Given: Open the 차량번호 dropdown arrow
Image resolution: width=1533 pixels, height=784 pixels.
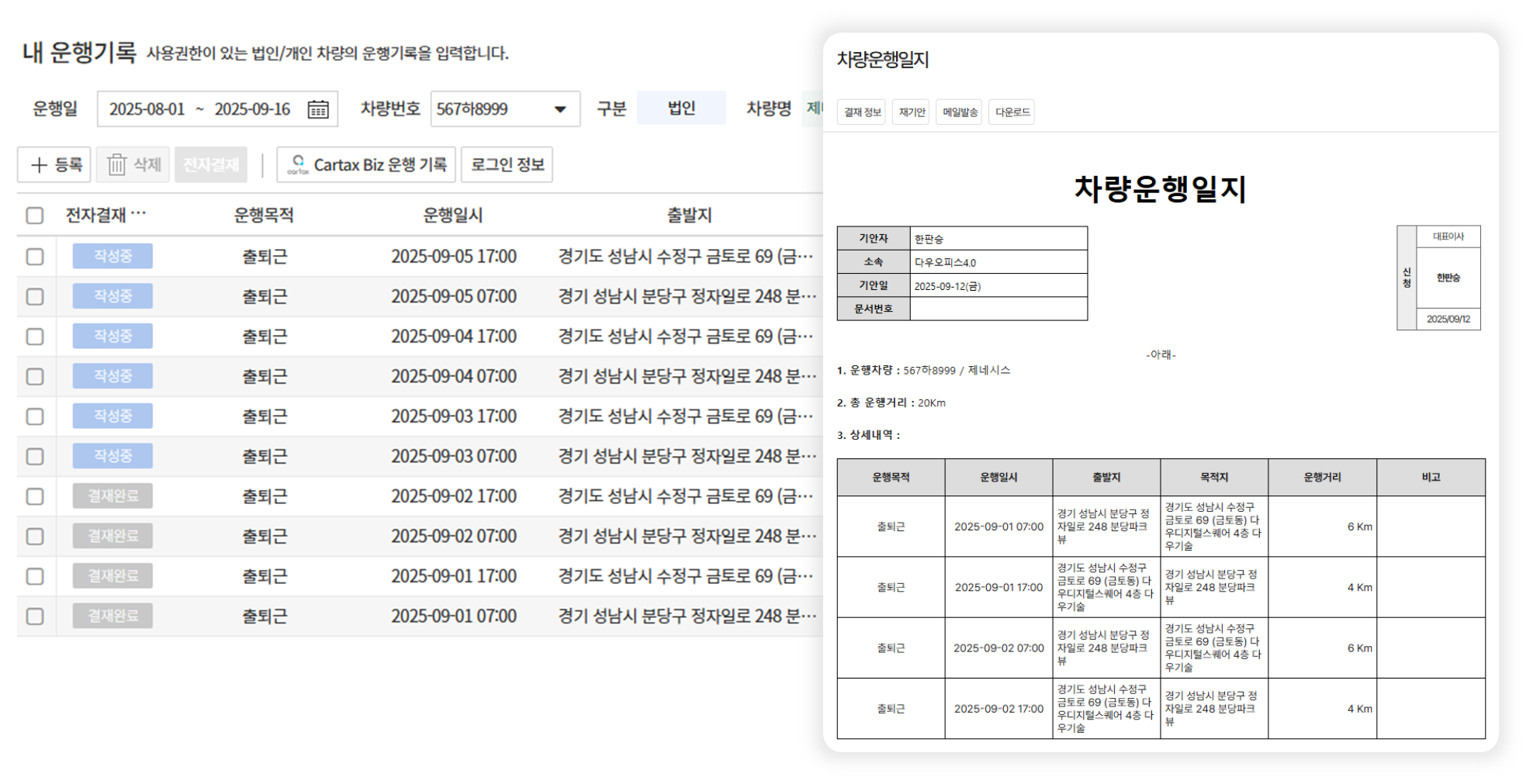Looking at the screenshot, I should point(560,109).
